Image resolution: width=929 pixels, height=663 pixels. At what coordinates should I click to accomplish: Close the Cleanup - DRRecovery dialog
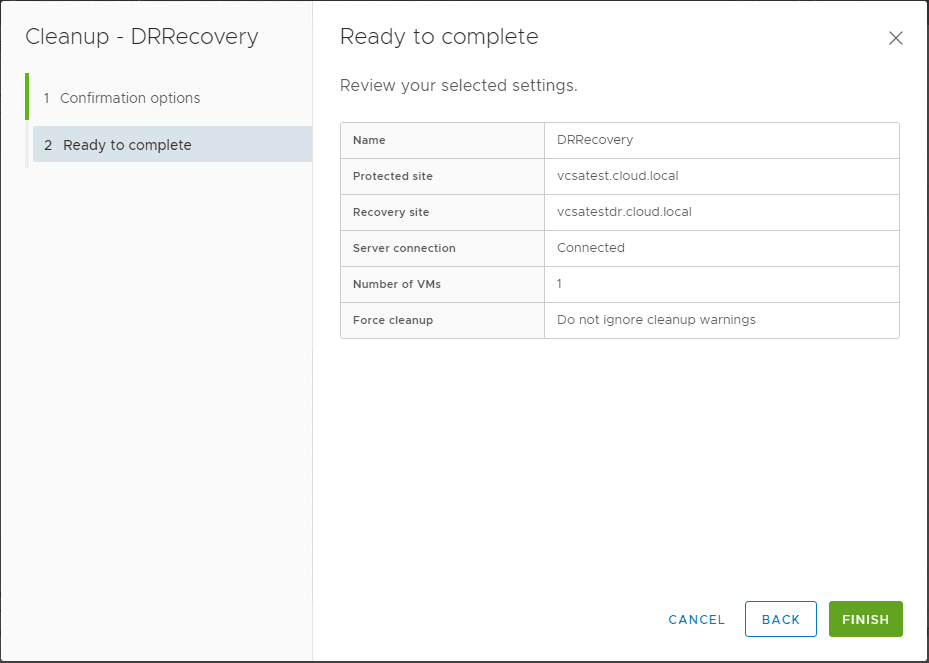pos(895,38)
